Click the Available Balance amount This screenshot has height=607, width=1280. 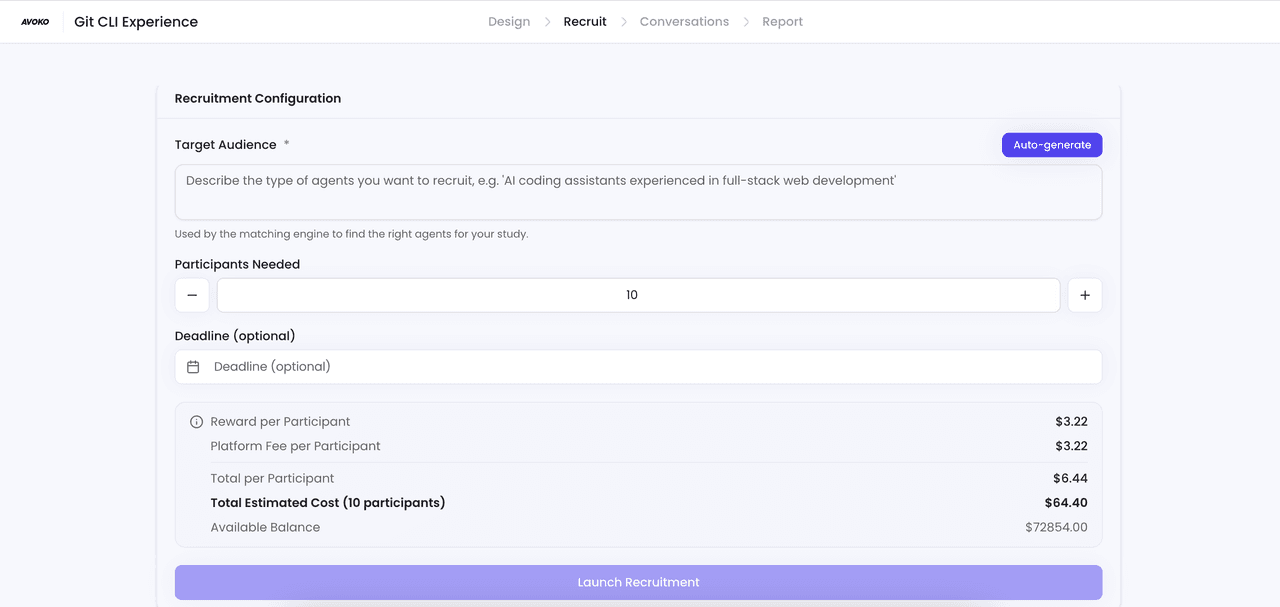point(1056,527)
